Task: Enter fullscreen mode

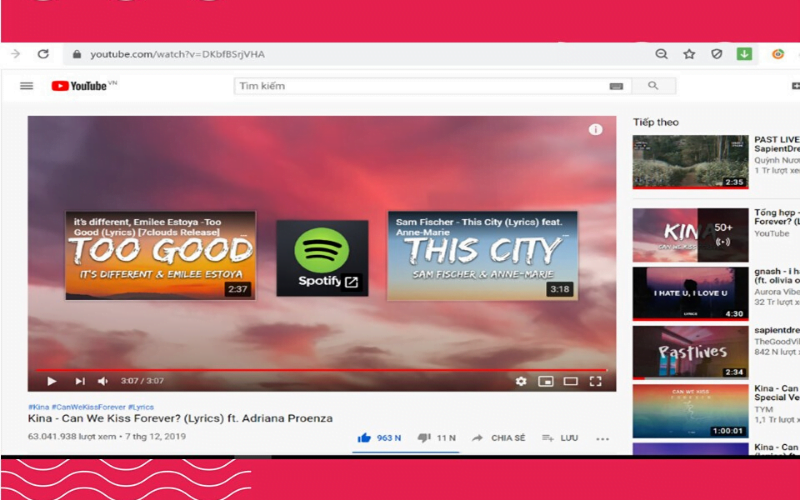Action: [x=595, y=381]
